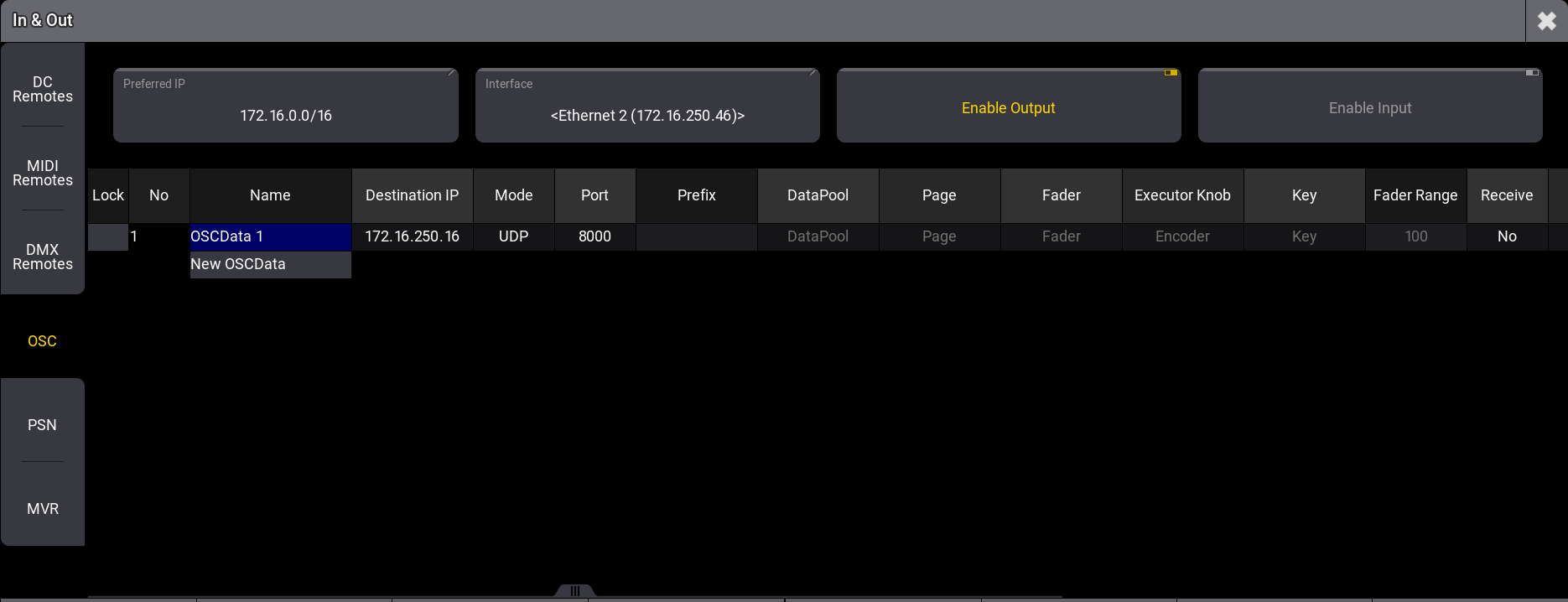The width and height of the screenshot is (1568, 602).
Task: Click the DataPool column header
Action: coord(818,195)
